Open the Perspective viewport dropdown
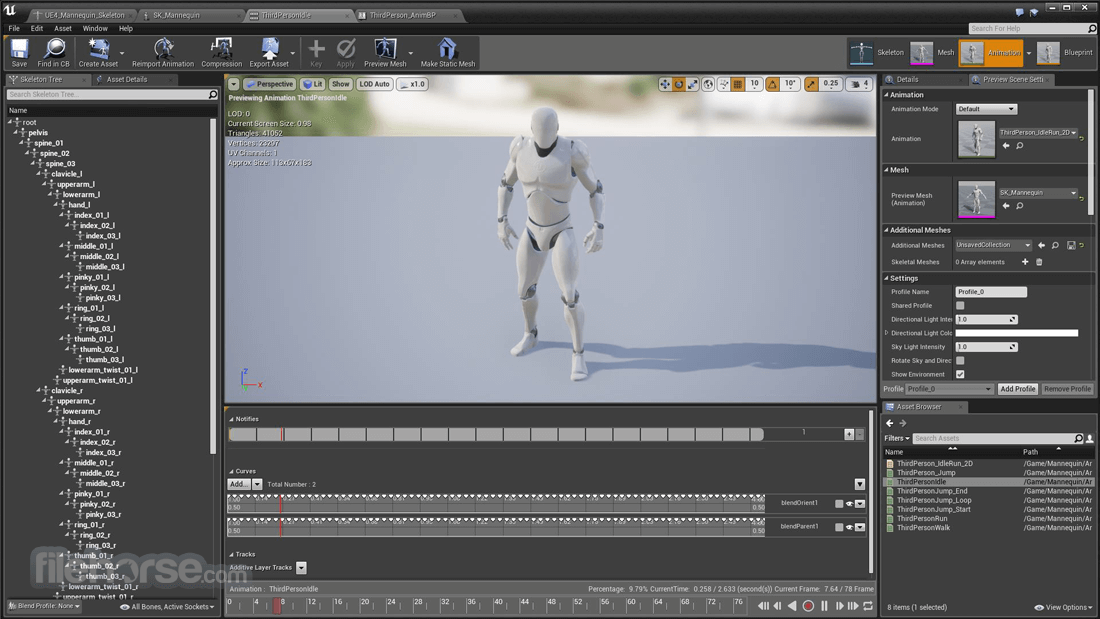 (270, 84)
